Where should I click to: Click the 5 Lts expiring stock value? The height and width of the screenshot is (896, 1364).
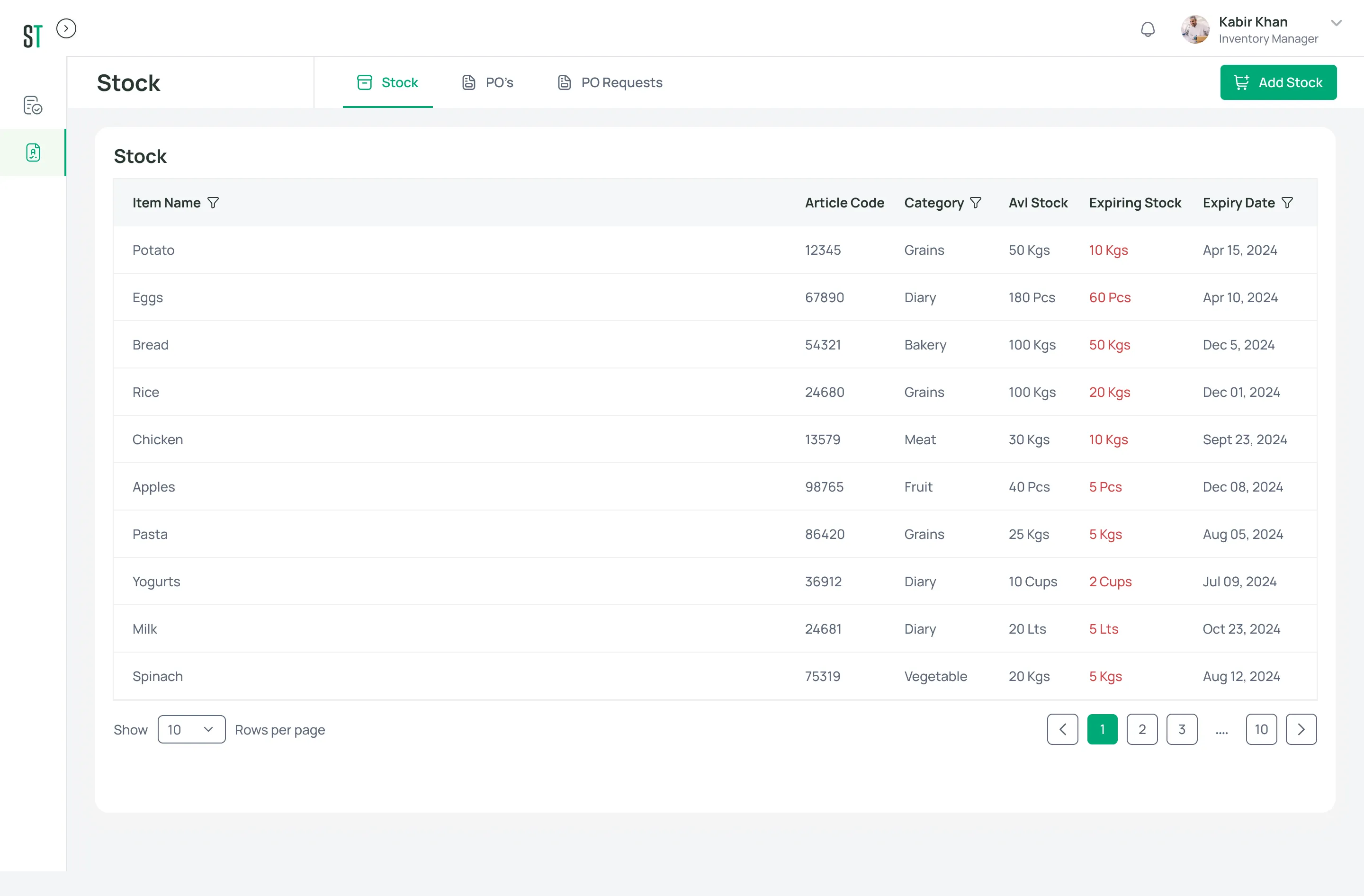pyautogui.click(x=1103, y=629)
